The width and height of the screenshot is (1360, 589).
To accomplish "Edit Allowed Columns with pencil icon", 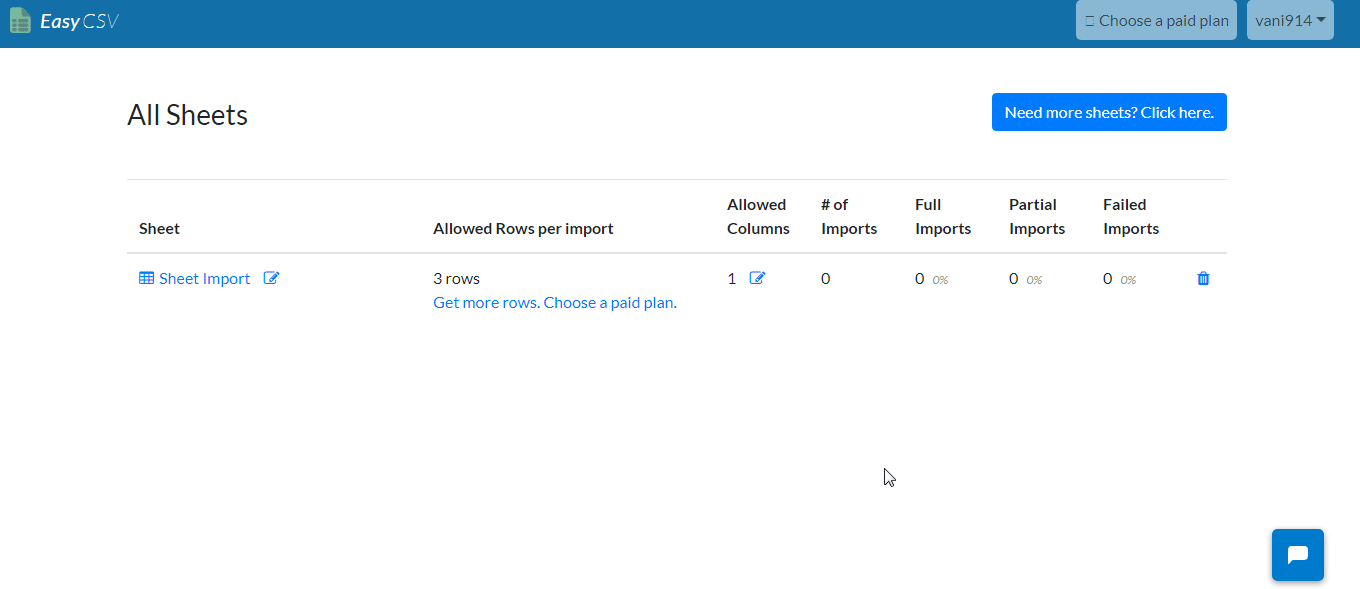I will pyautogui.click(x=757, y=278).
